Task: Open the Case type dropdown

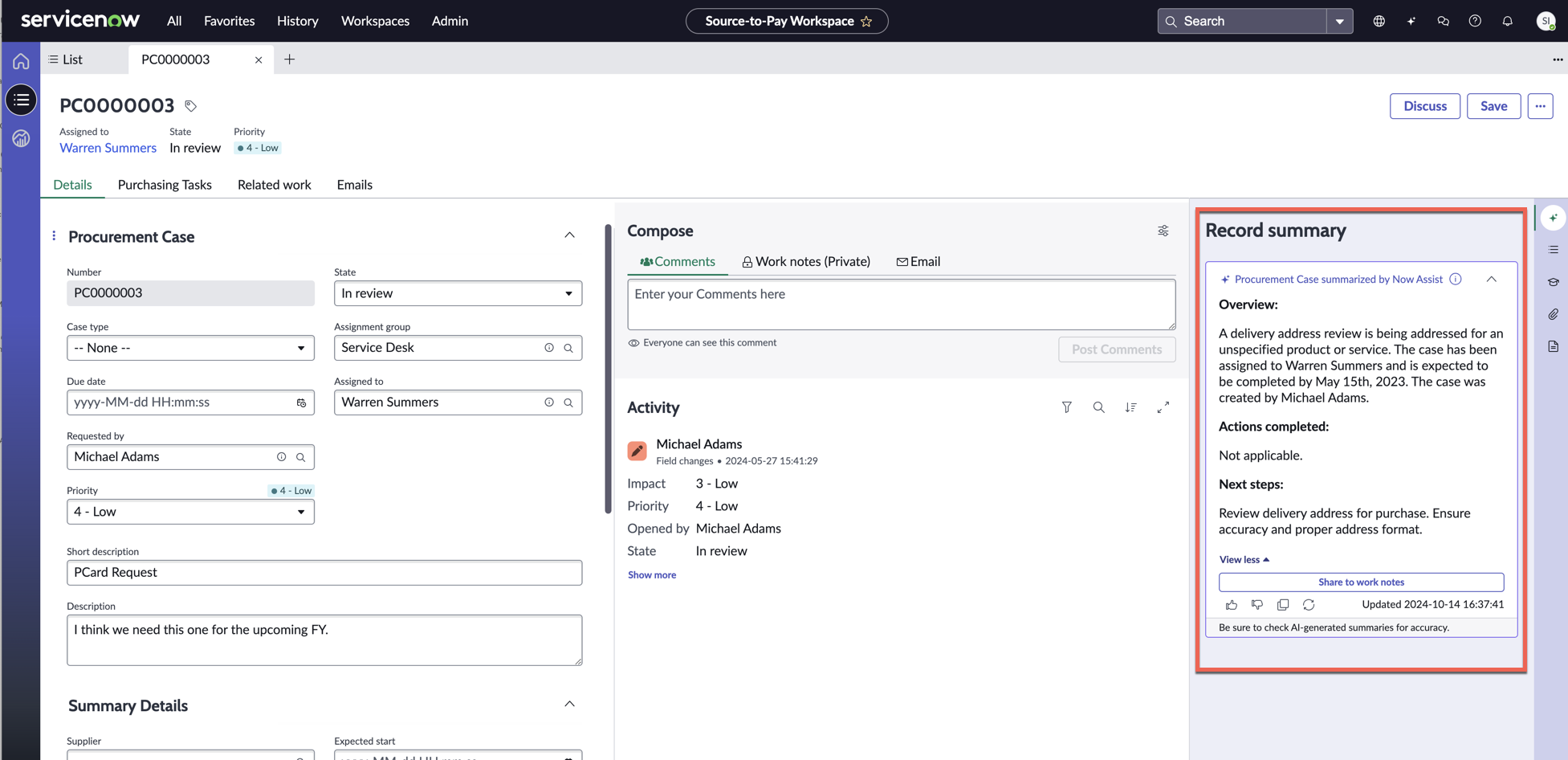Action: point(190,348)
